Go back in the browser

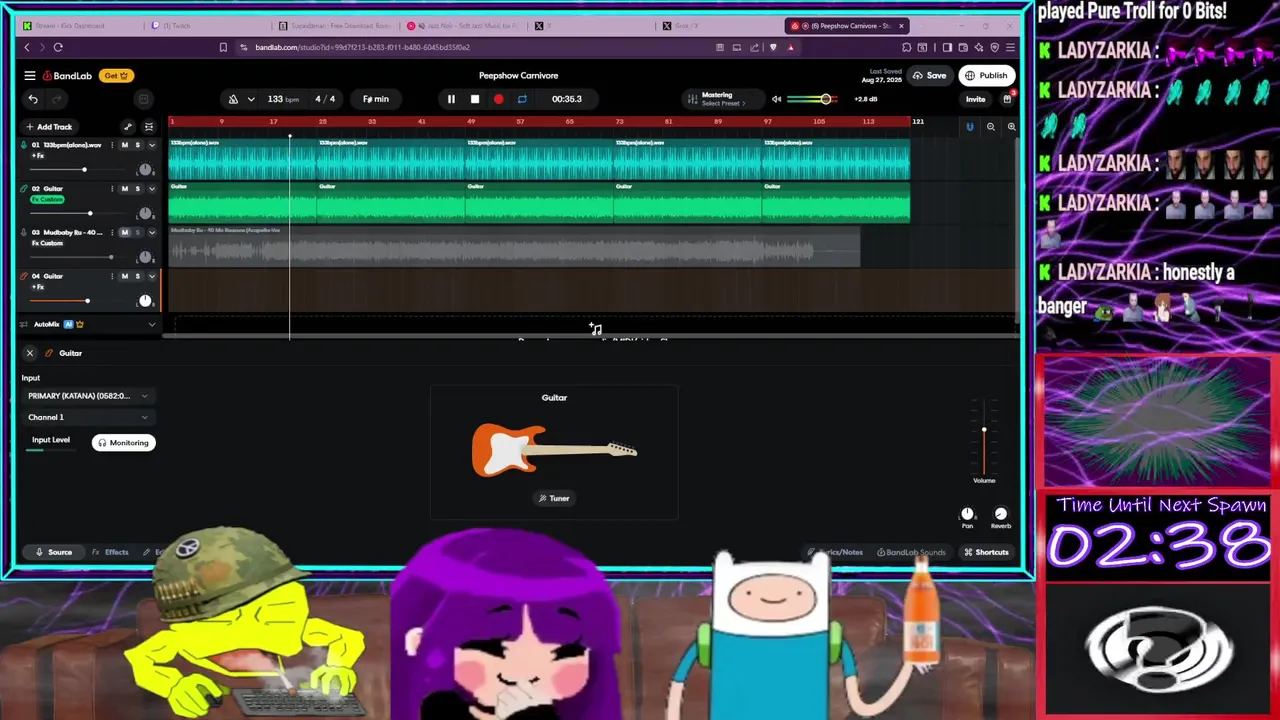click(27, 47)
